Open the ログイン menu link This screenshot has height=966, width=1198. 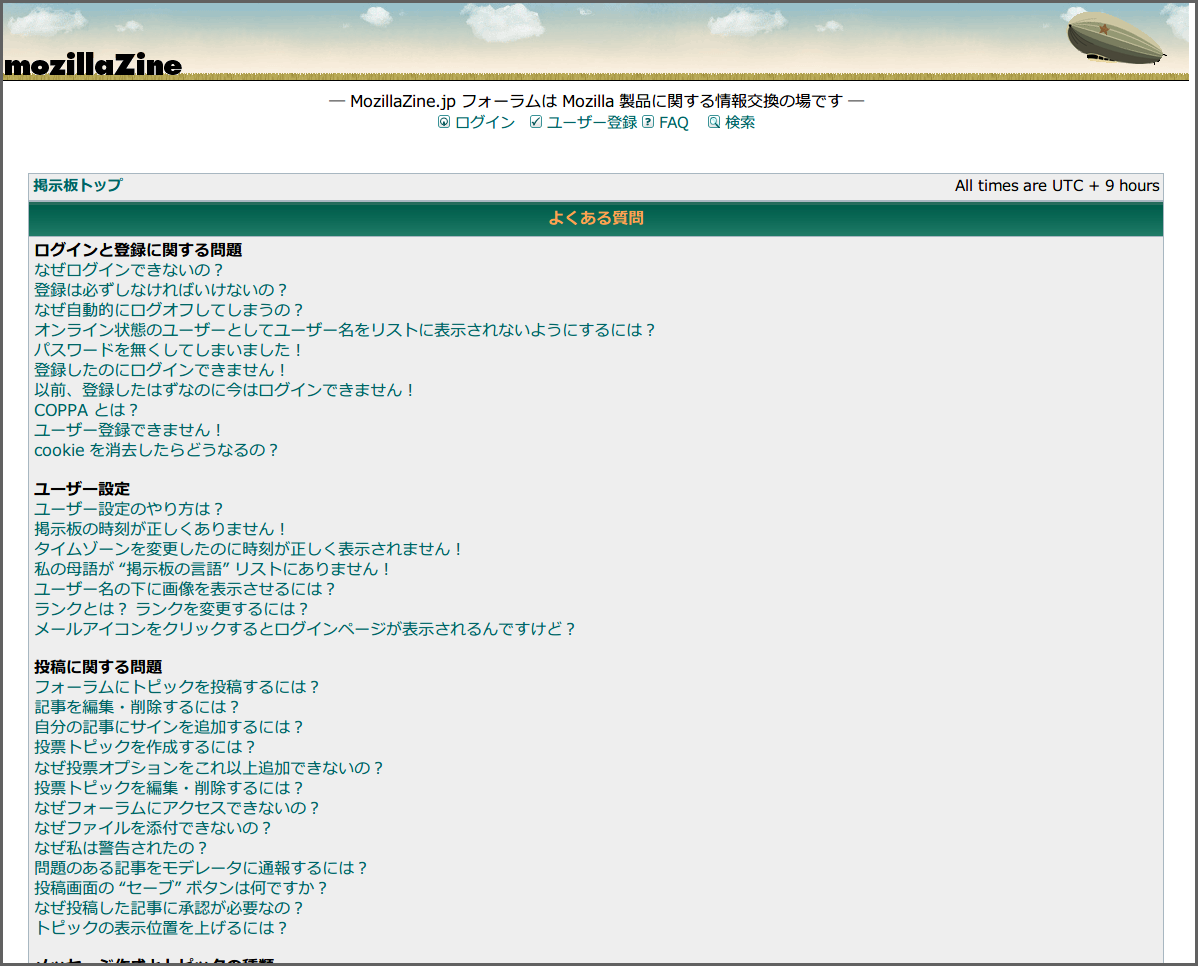tap(485, 122)
